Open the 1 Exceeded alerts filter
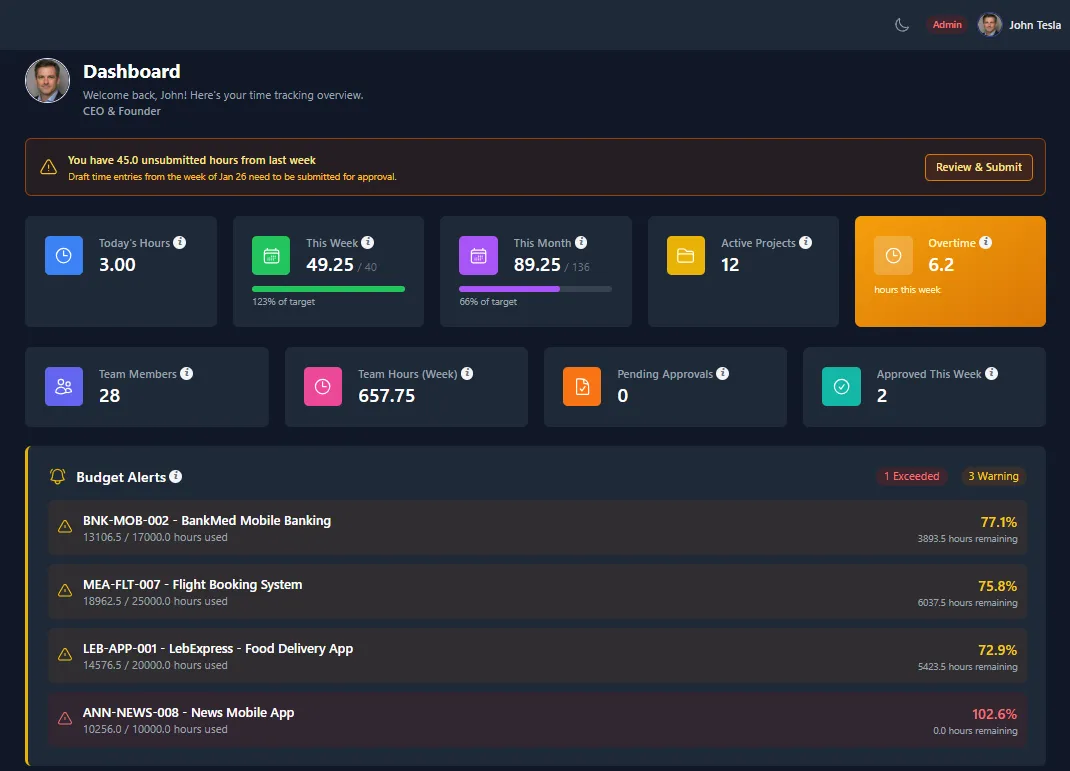This screenshot has width=1070, height=771. [912, 477]
